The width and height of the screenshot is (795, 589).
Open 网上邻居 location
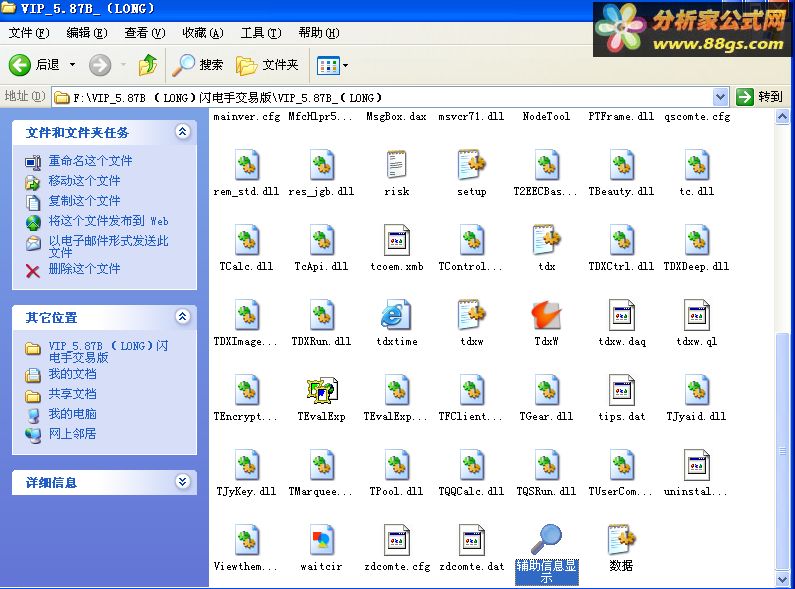(x=72, y=434)
